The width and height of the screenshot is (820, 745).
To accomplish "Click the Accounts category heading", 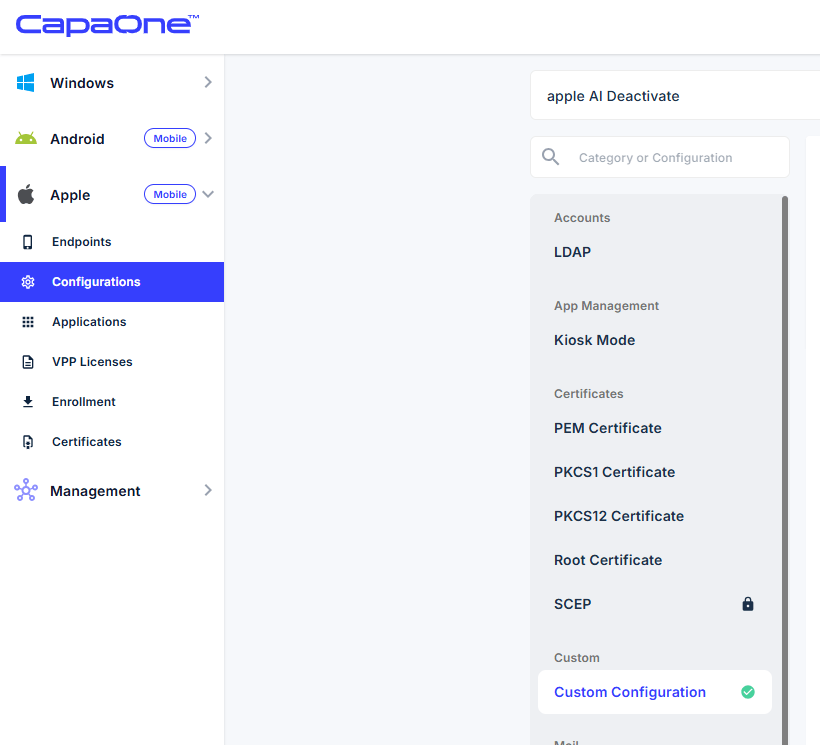I will 582,217.
